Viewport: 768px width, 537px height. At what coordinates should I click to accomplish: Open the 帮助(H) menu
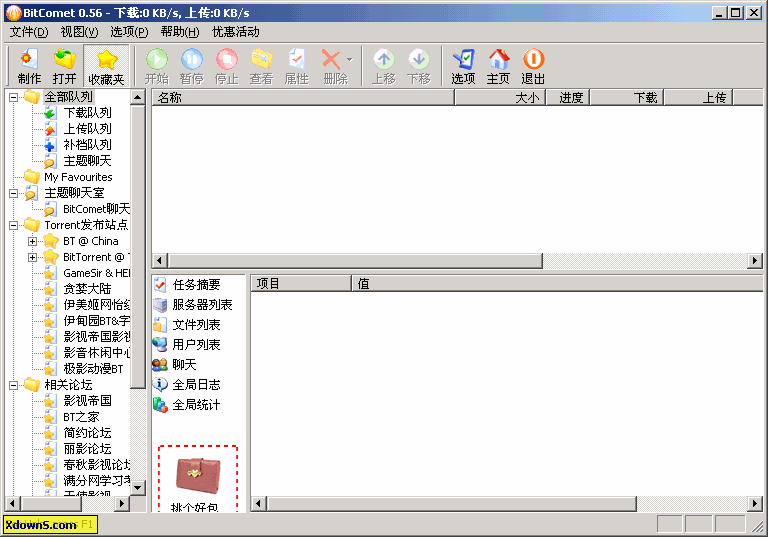pos(180,32)
